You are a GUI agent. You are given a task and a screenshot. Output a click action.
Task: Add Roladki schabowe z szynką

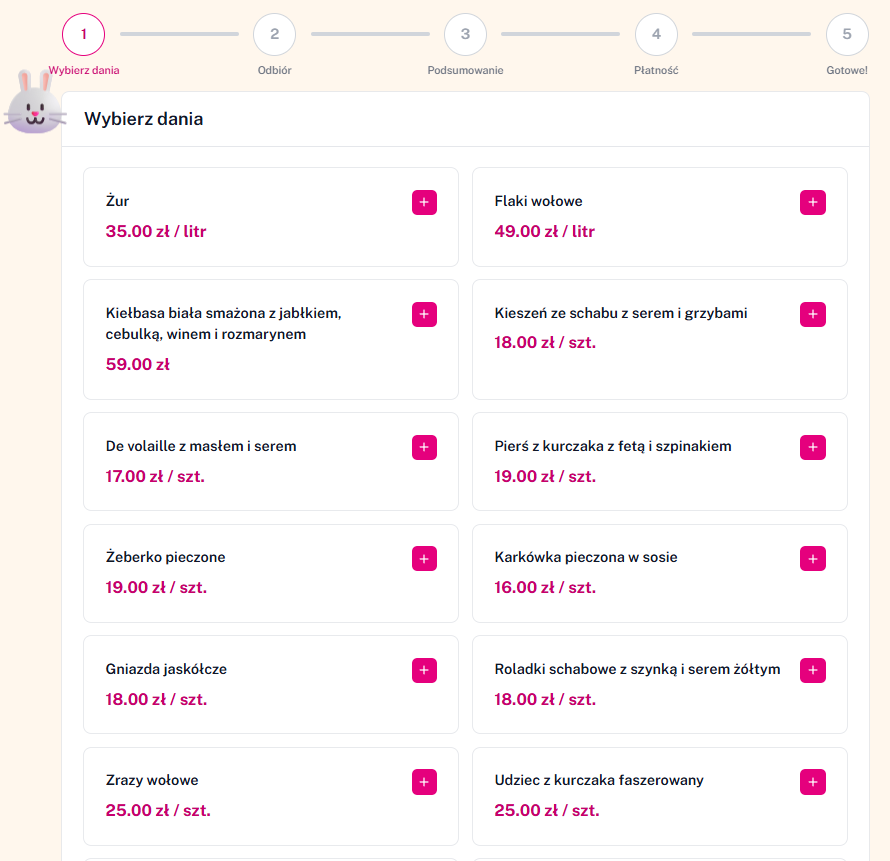[x=812, y=671]
